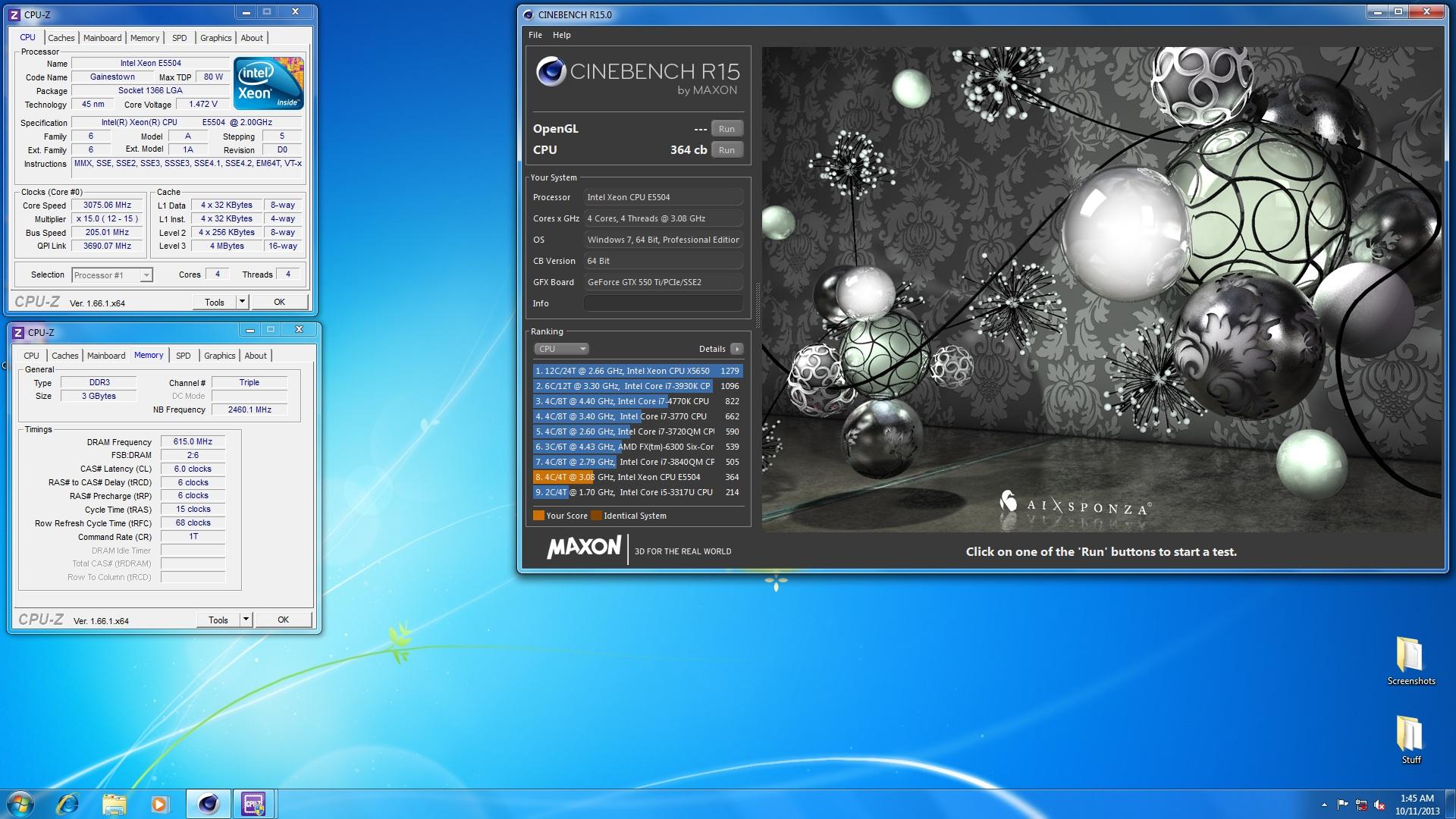1456x819 pixels.
Task: Select SPD tab in top CPU-Z
Action: [x=179, y=38]
